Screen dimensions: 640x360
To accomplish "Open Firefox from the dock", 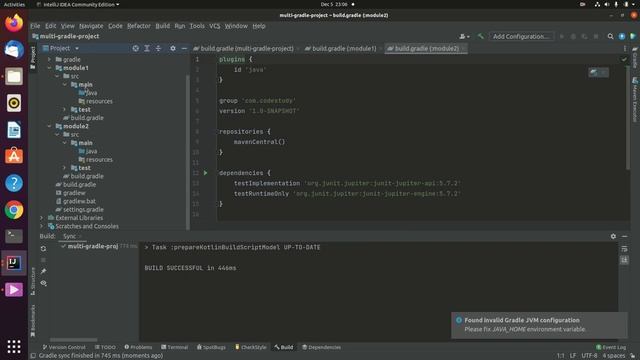I will 14,22.
